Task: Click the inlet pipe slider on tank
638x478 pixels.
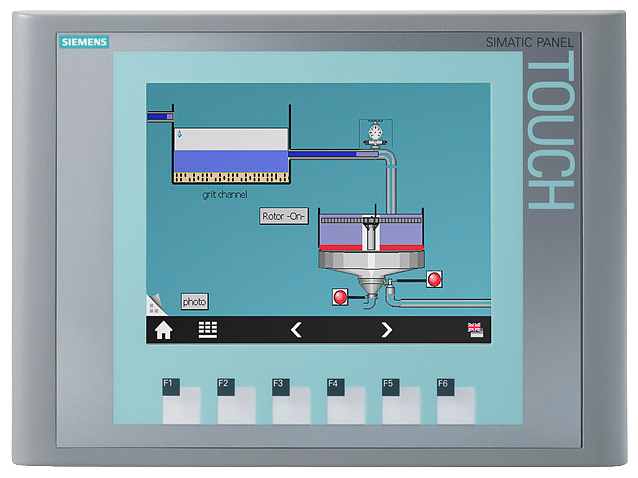Action: [x=160, y=117]
